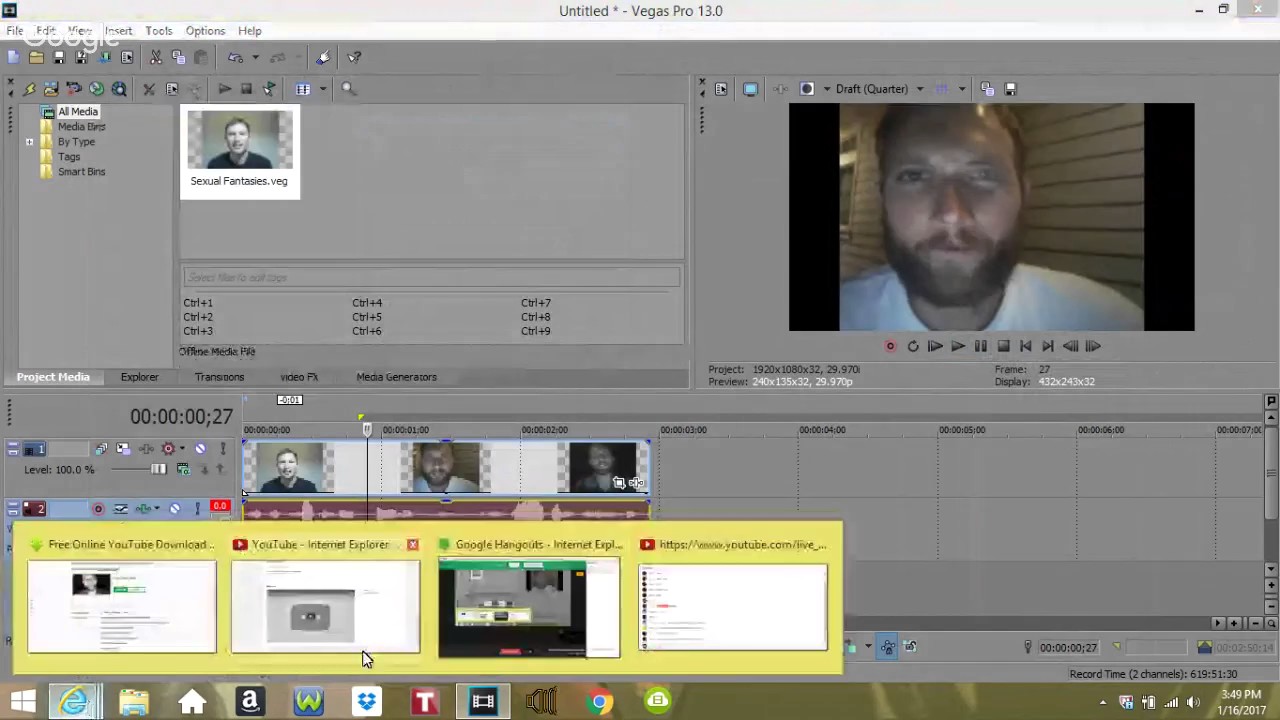Open the preview Overlays dropdown arrow
This screenshot has width=1280, height=720.
[962, 89]
